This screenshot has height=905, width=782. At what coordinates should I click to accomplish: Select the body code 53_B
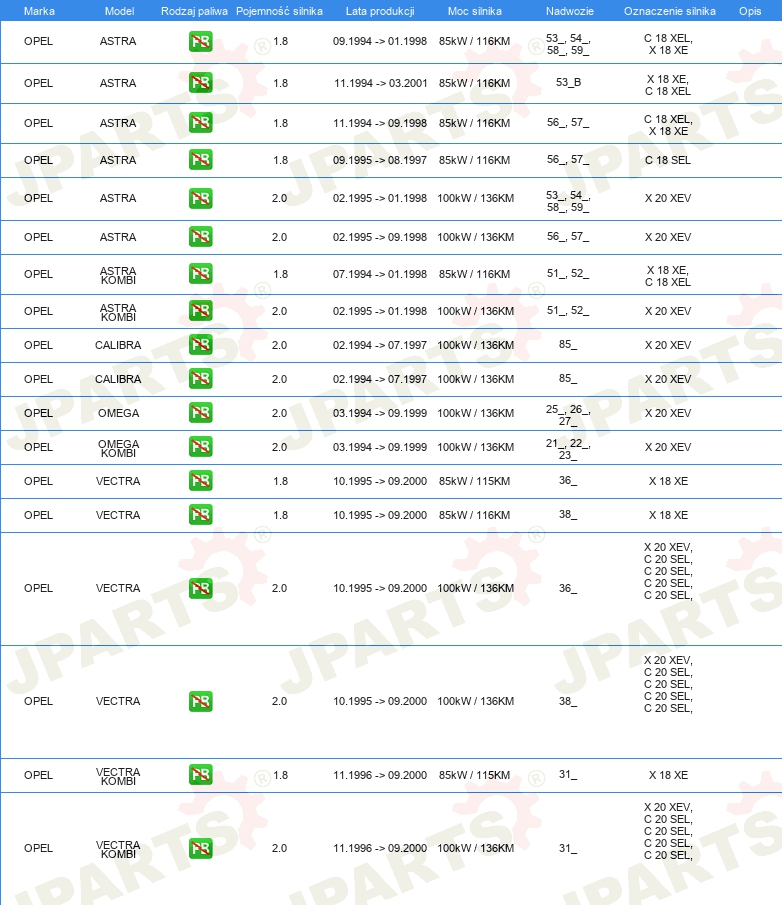(568, 83)
